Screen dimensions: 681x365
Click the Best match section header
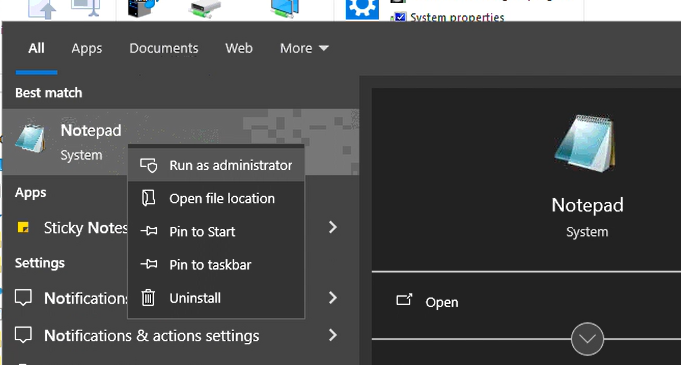click(49, 93)
